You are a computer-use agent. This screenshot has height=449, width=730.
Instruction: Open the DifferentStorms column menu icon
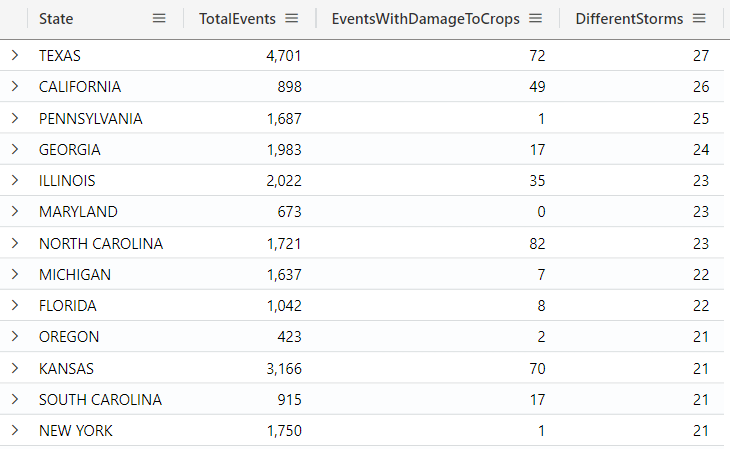699,19
